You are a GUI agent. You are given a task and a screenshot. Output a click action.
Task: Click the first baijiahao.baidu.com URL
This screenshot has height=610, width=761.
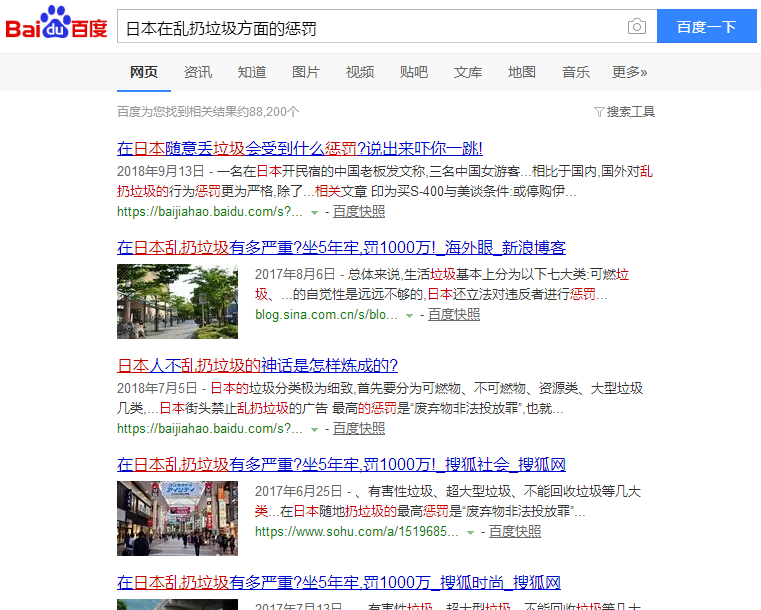210,212
